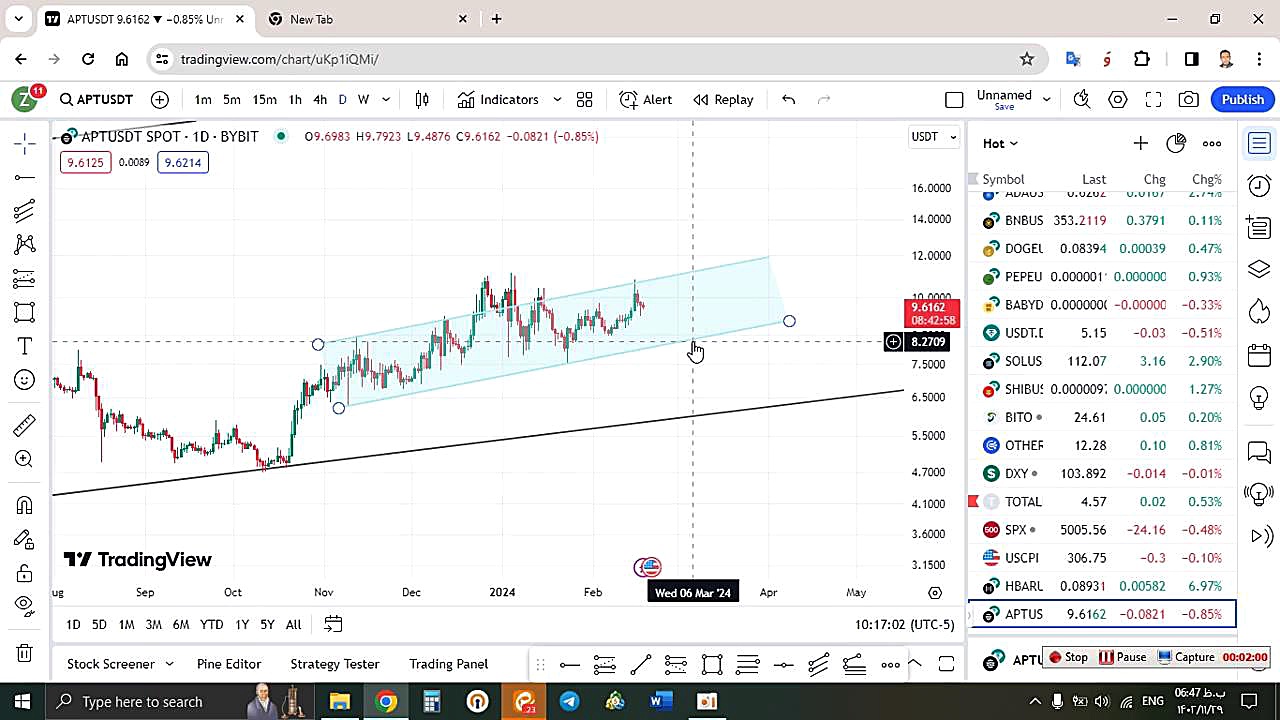Select BNBUS row in watchlist
Screen dimensions: 1280x720
coord(1102,220)
